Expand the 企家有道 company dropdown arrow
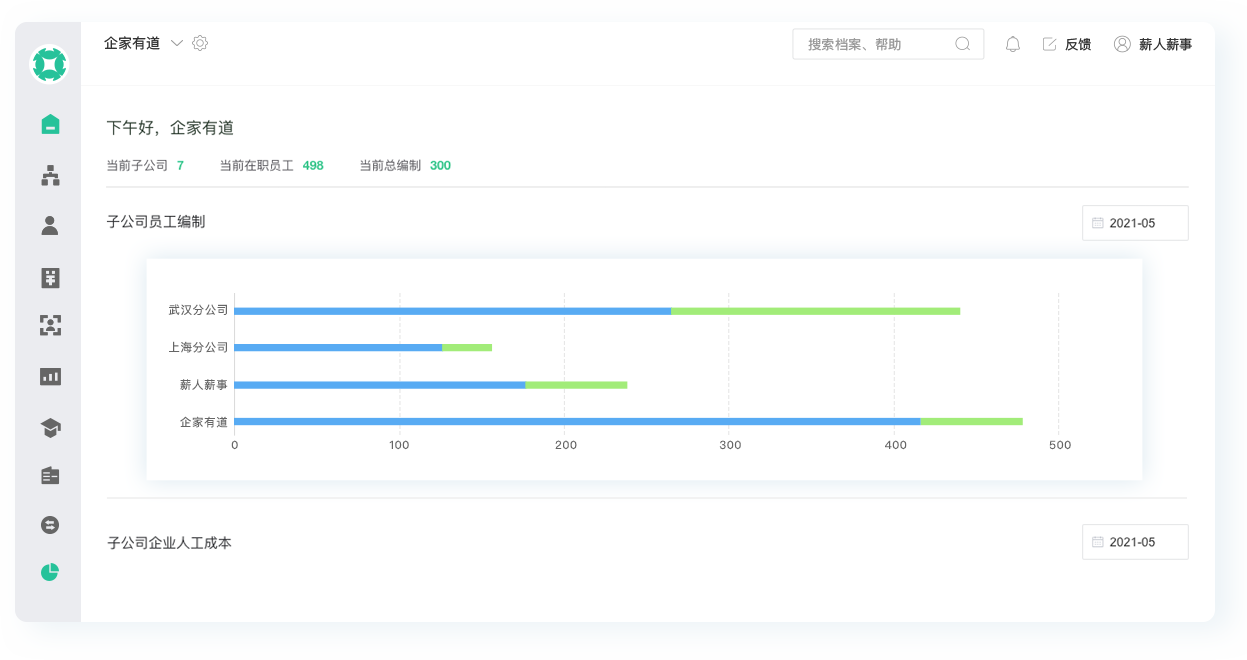 pos(177,43)
